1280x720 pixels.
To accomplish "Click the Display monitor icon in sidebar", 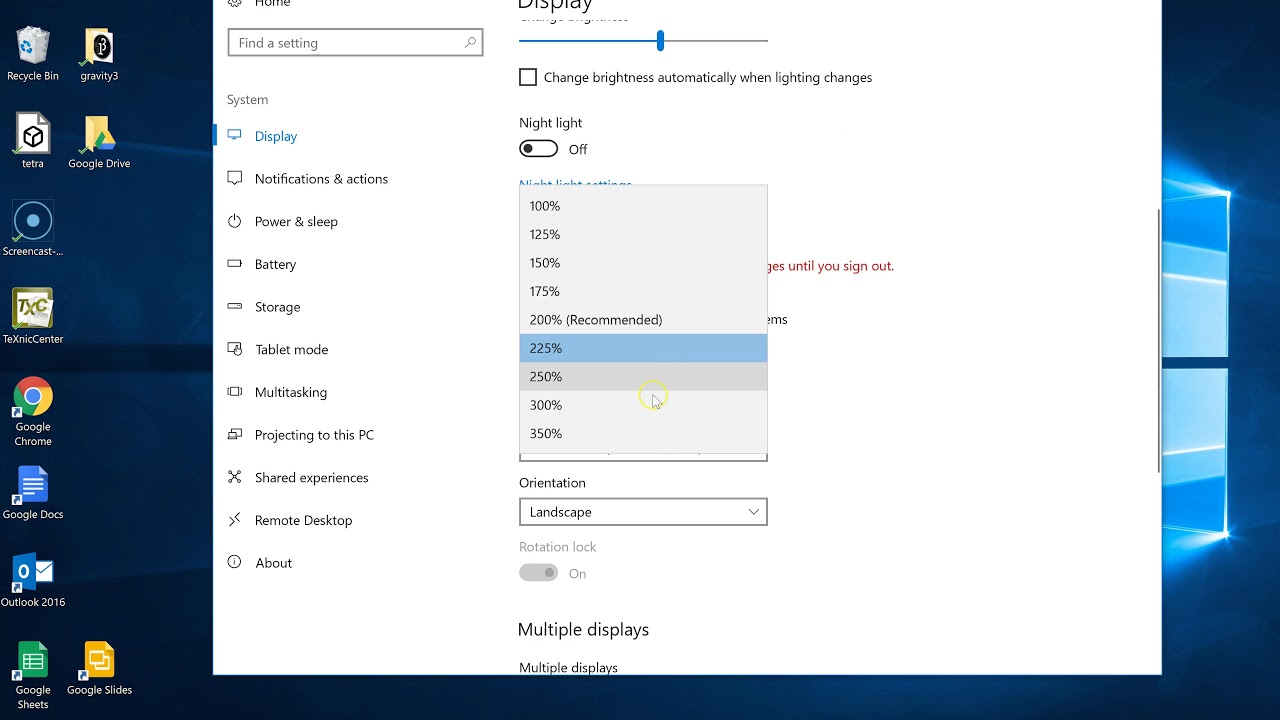I will pos(235,135).
